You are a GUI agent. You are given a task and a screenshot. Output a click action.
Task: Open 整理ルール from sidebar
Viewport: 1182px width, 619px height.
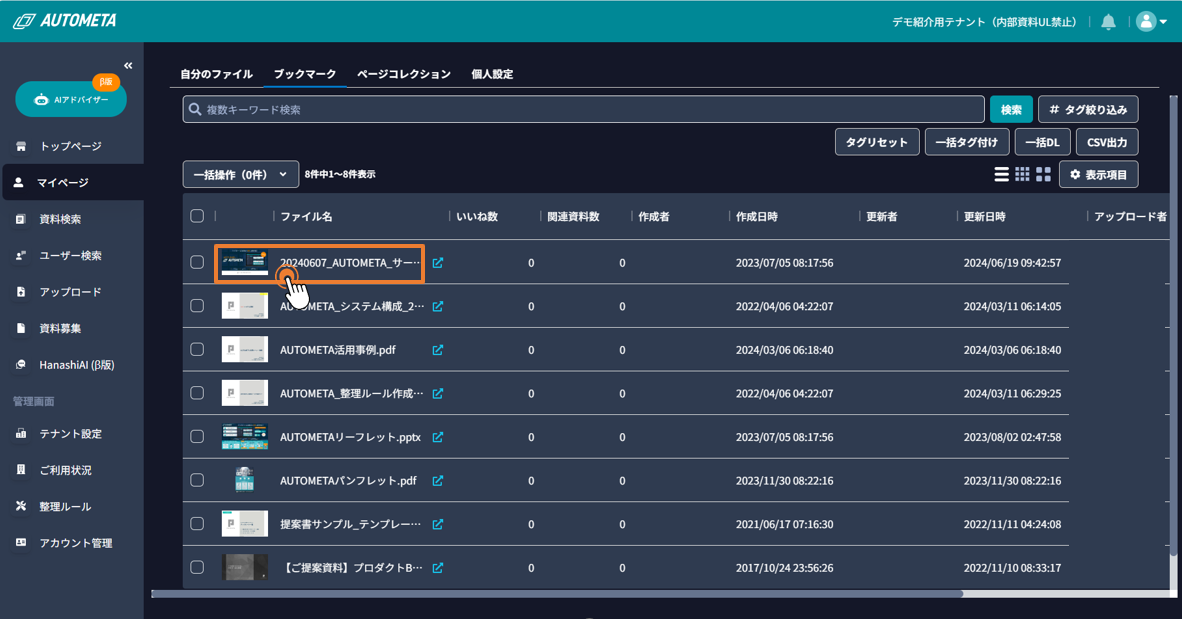[65, 507]
